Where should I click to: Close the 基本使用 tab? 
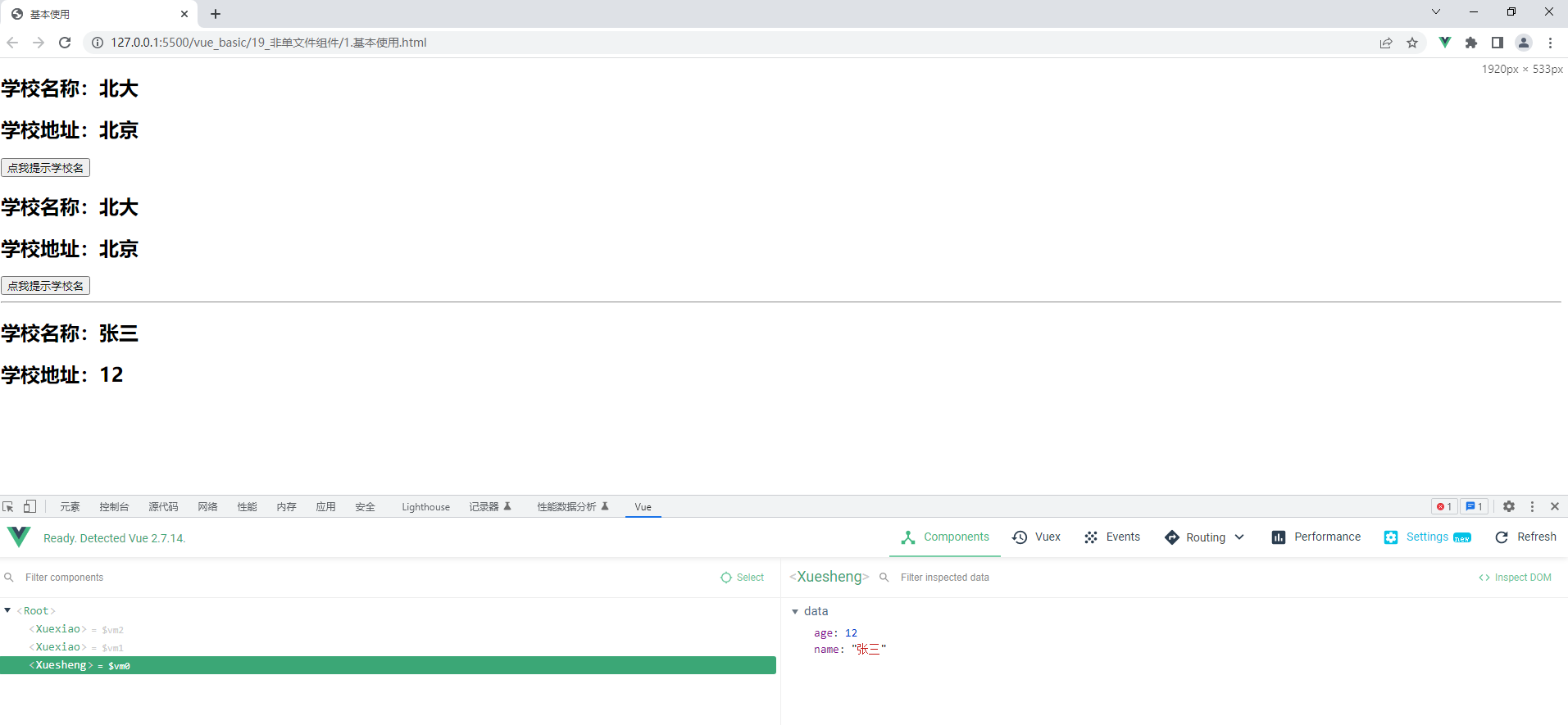[184, 14]
